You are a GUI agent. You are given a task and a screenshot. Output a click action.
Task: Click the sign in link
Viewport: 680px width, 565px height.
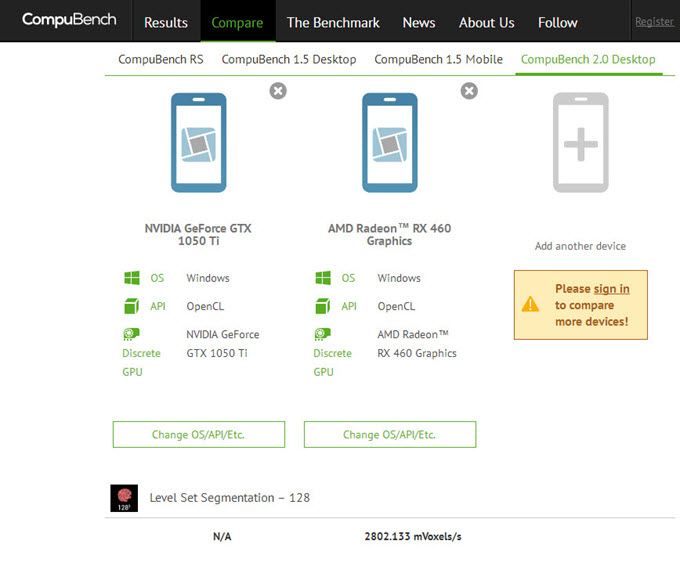pos(611,289)
